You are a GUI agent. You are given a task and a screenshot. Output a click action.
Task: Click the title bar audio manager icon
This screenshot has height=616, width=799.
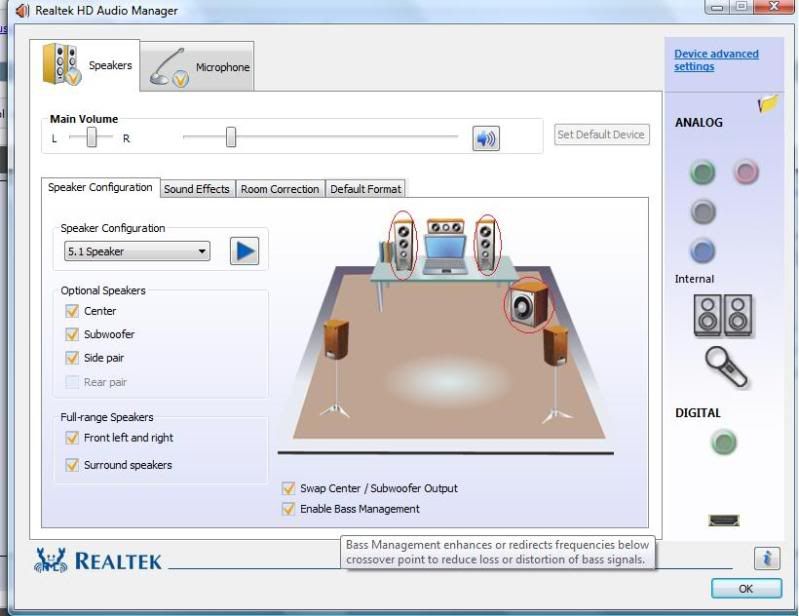pos(21,10)
